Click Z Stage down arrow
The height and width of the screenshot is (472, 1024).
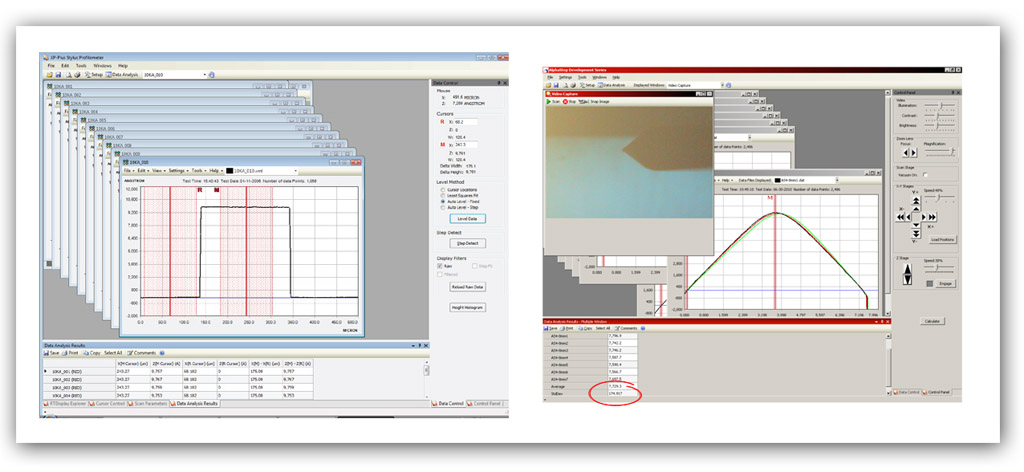(908, 279)
